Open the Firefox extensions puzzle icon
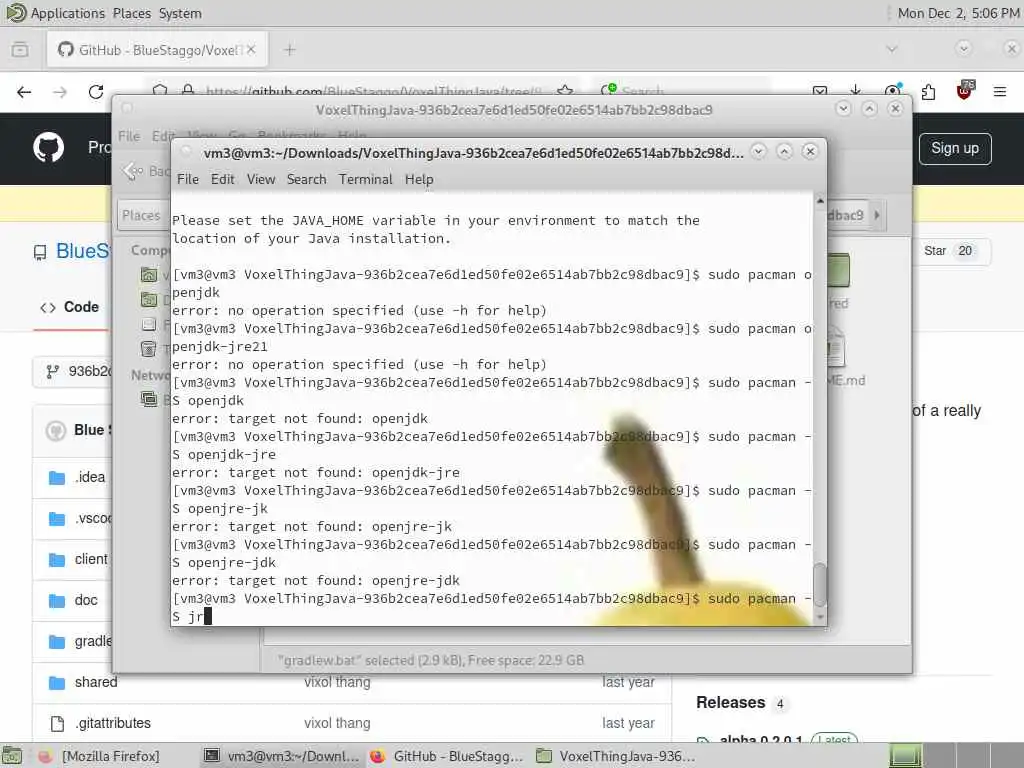 click(x=928, y=92)
